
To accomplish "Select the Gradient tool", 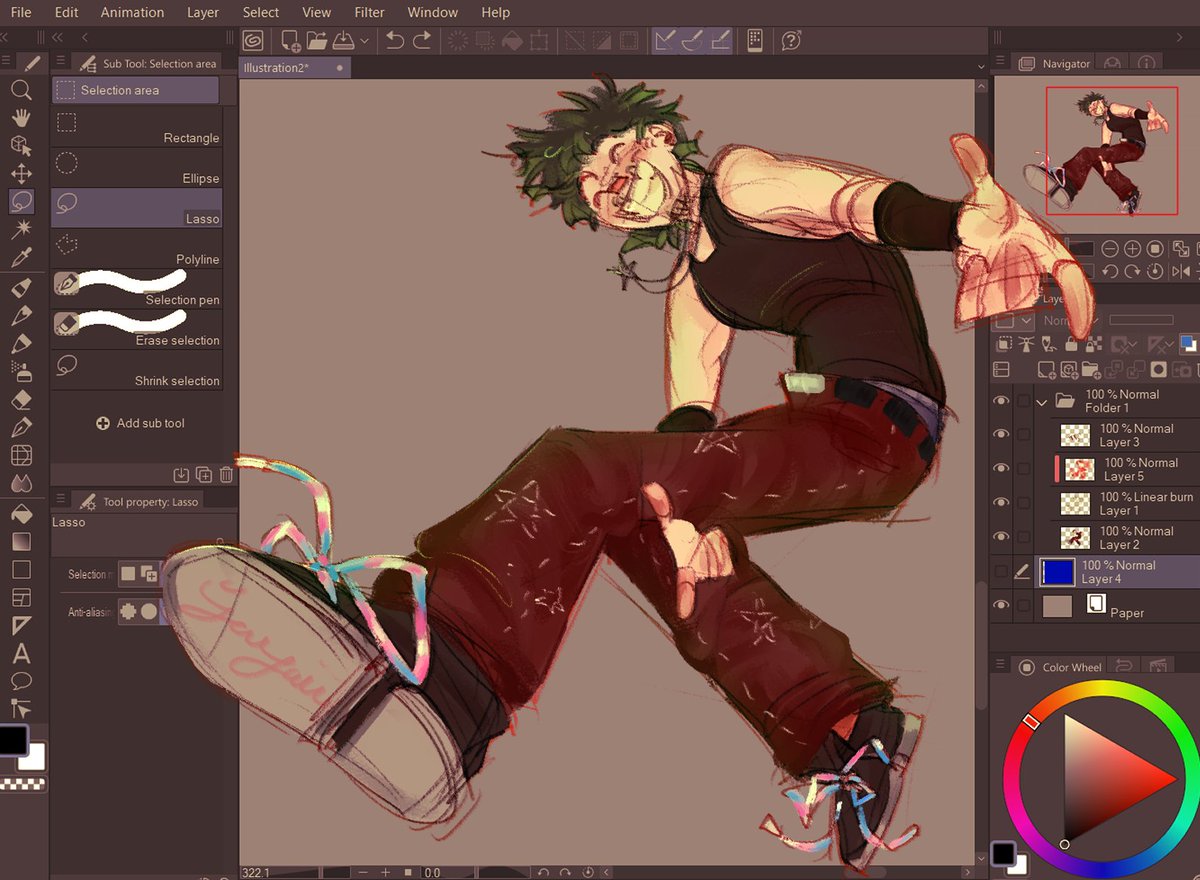I will [x=21, y=542].
